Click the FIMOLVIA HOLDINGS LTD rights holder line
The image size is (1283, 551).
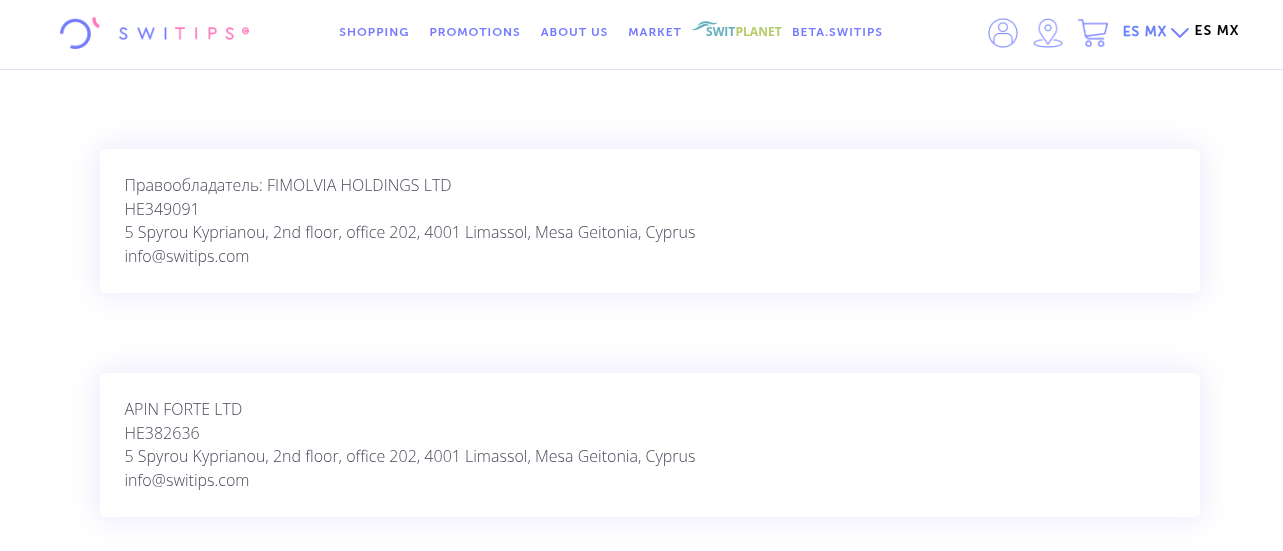(288, 185)
